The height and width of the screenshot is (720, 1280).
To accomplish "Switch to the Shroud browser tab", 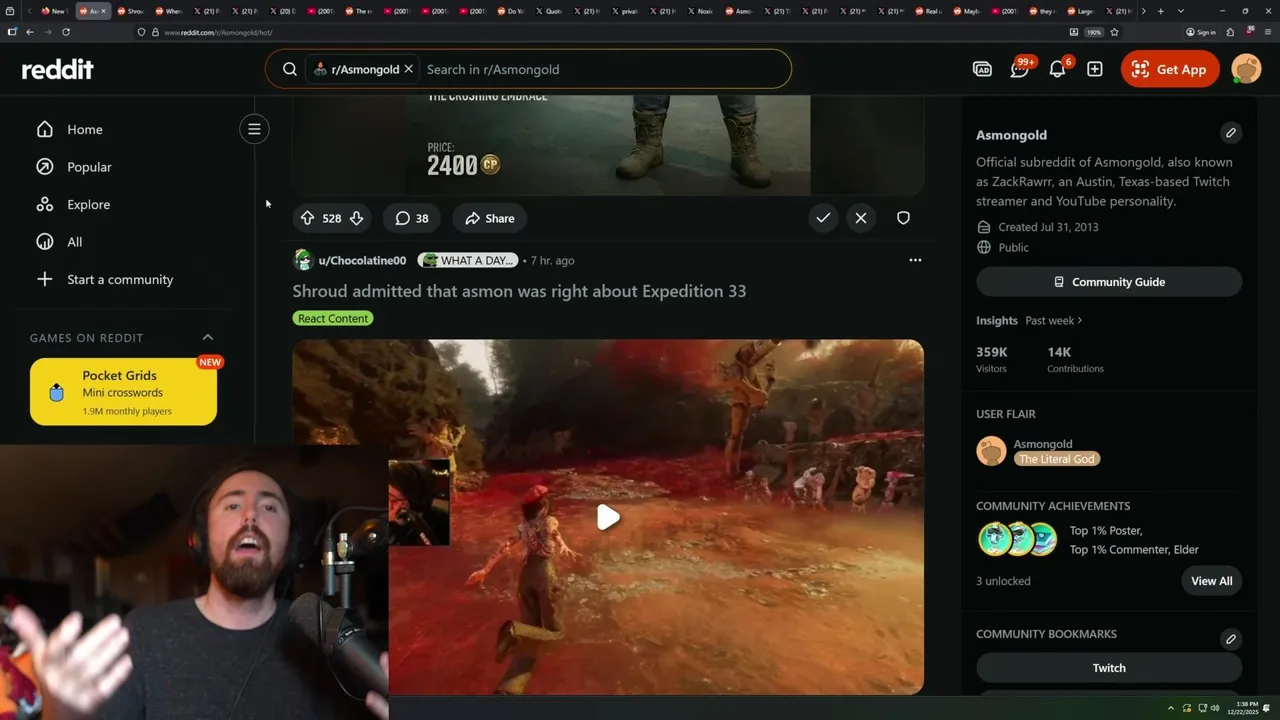I will point(131,11).
